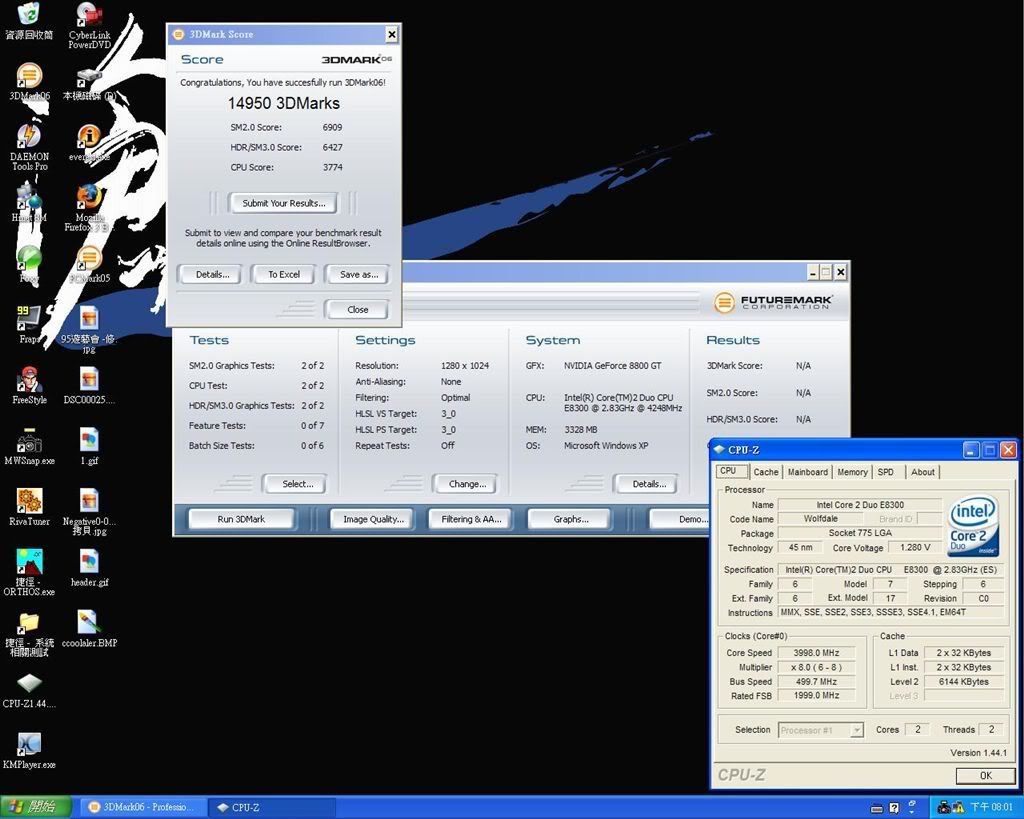Switch to Cache tab in CPU-Z
The height and width of the screenshot is (819, 1024).
point(765,472)
